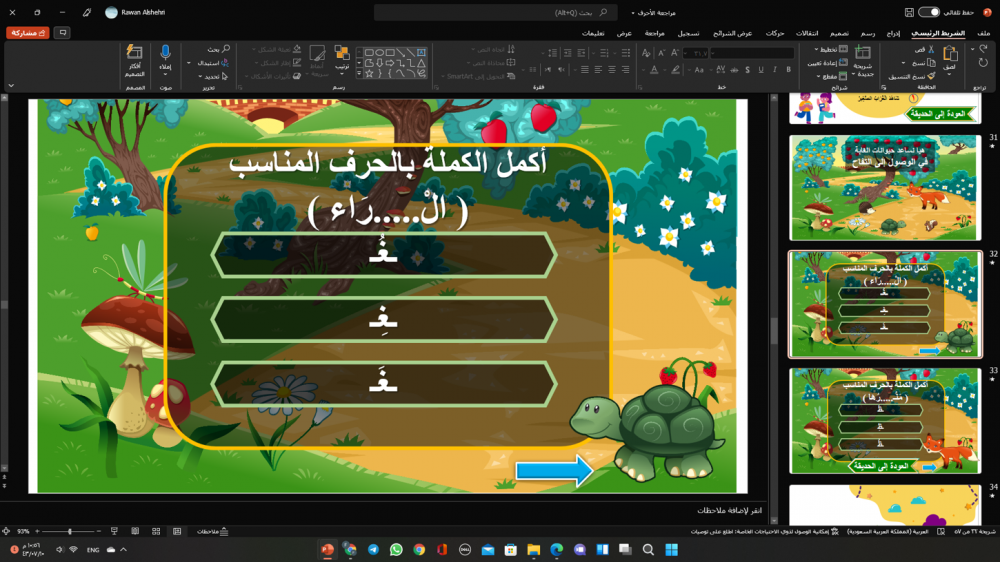Click the pen/draw icon in title bar
1000x562 pixels.
point(87,12)
